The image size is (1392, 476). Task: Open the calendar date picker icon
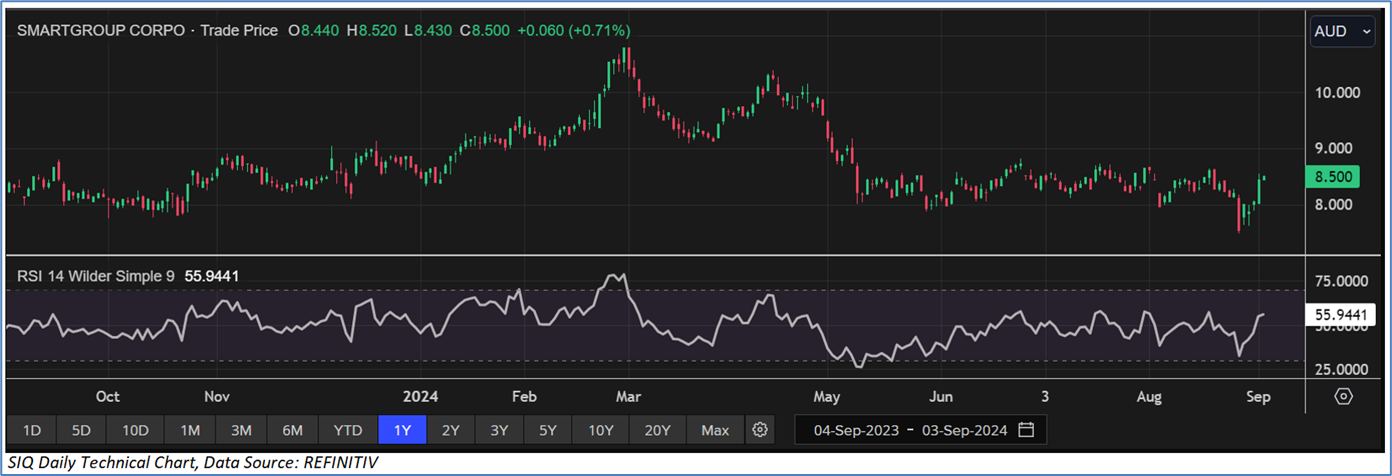coord(1026,430)
